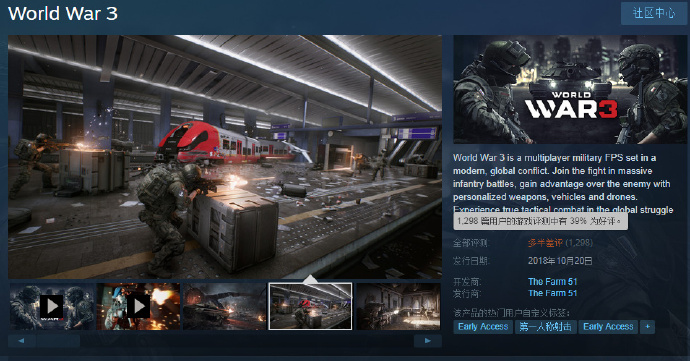Open the 多半差评 review summary link

[545, 243]
